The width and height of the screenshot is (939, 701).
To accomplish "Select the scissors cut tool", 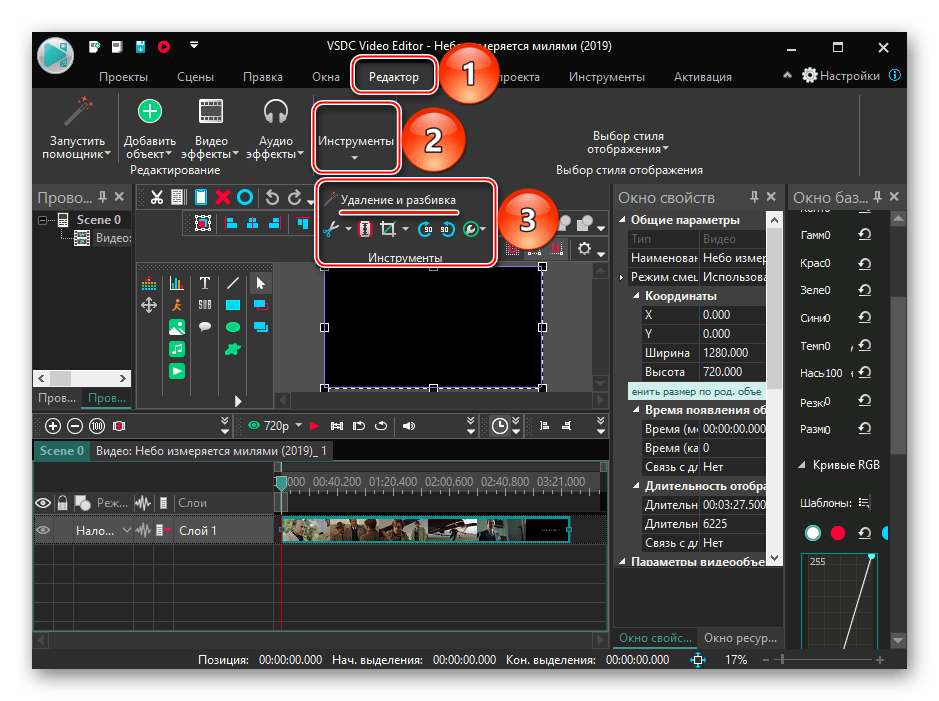I will pos(331,229).
